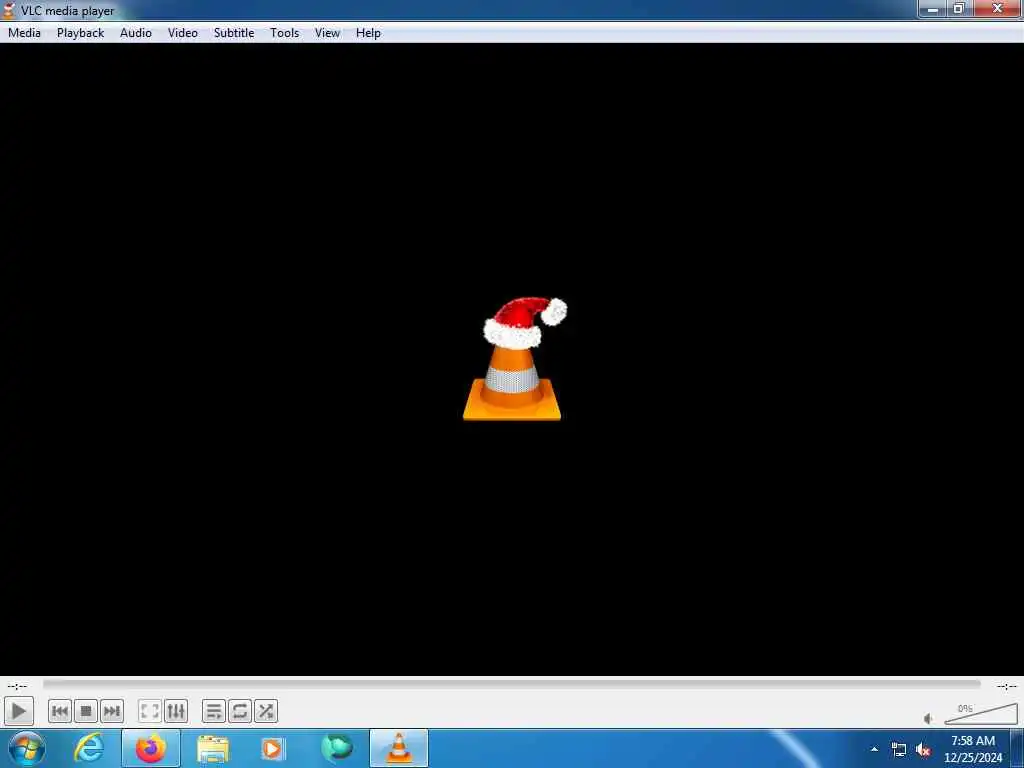Viewport: 1024px width, 768px height.
Task: Launch Internet Explorer from taskbar
Action: point(89,748)
